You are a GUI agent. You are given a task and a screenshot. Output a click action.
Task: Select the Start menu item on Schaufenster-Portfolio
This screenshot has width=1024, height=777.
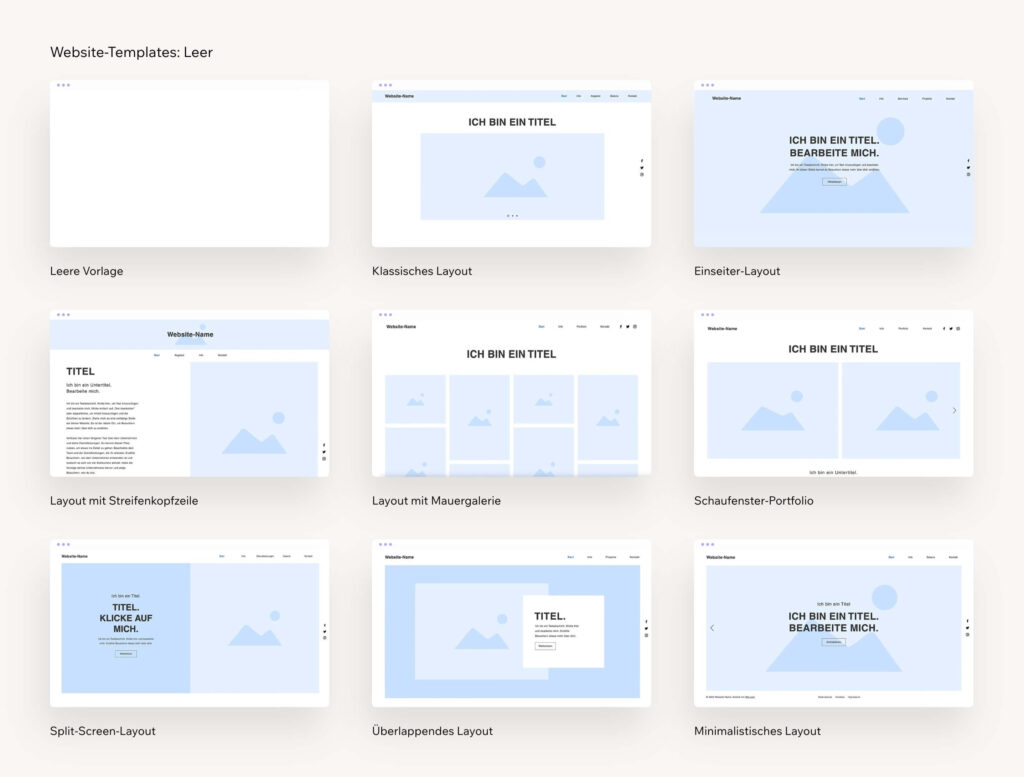(861, 328)
